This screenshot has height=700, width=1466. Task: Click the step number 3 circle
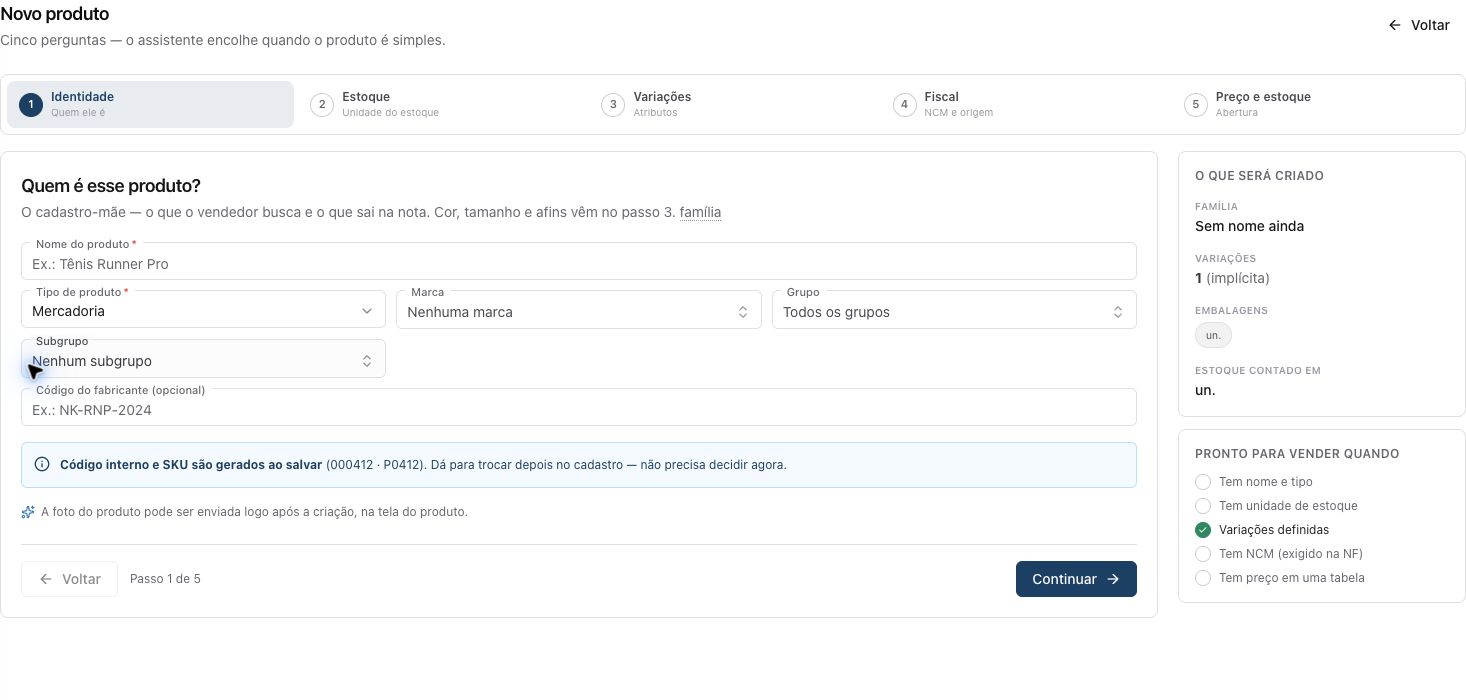(613, 104)
